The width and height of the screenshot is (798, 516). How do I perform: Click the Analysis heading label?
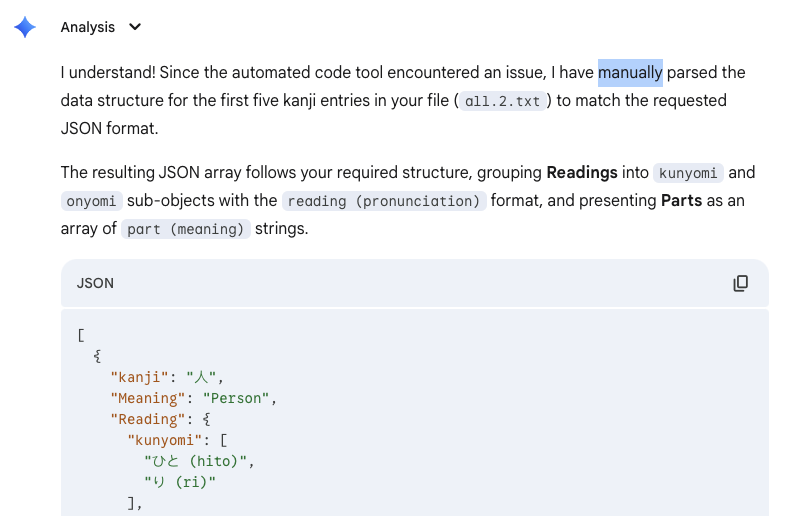pyautogui.click(x=87, y=27)
